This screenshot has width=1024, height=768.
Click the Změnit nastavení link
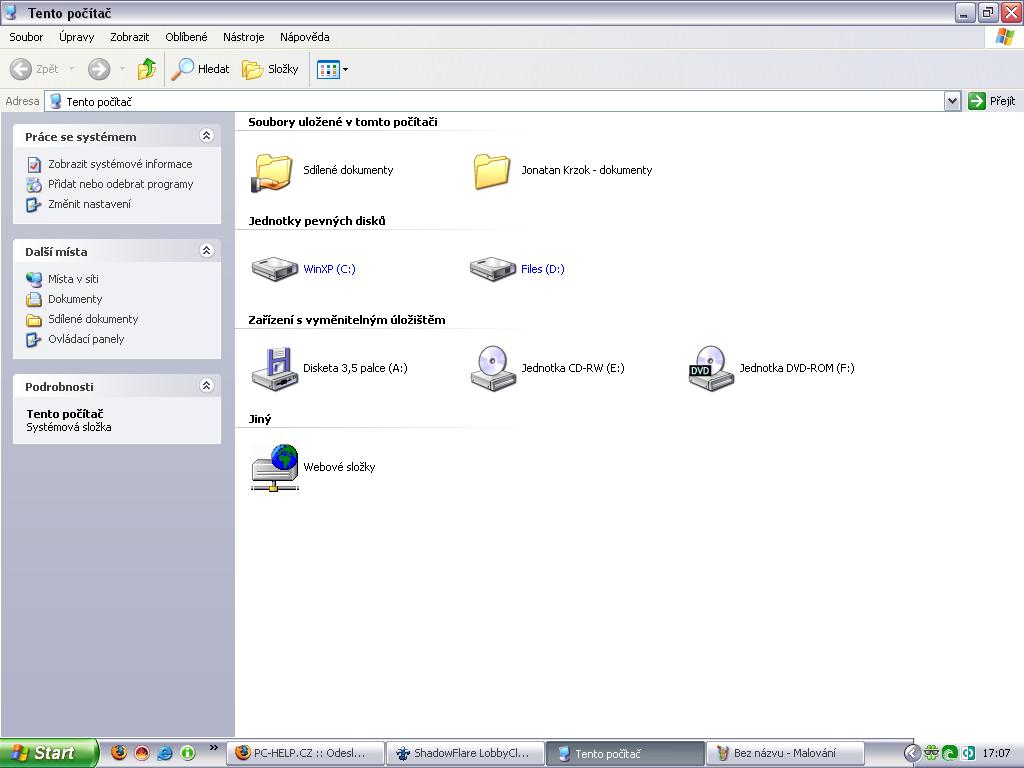click(89, 204)
